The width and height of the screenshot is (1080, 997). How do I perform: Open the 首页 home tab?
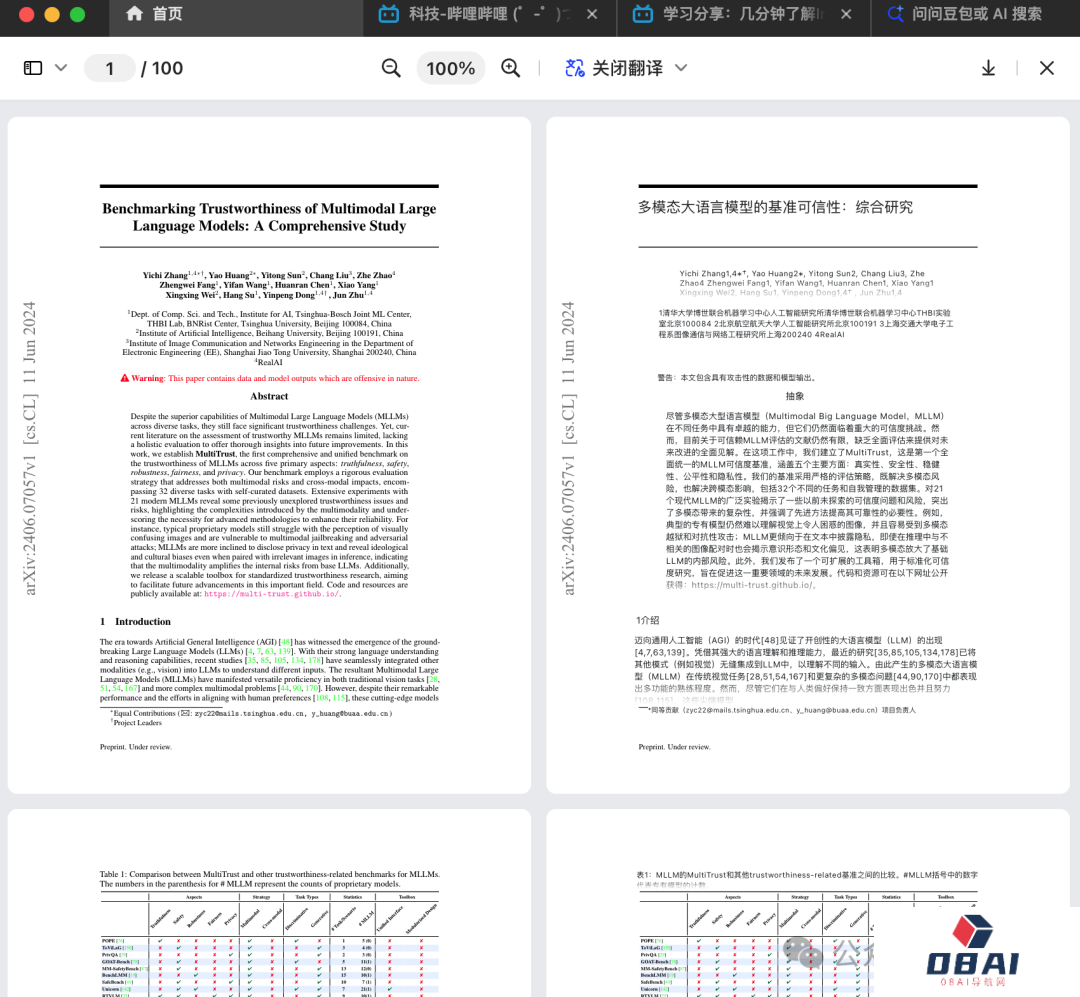166,14
